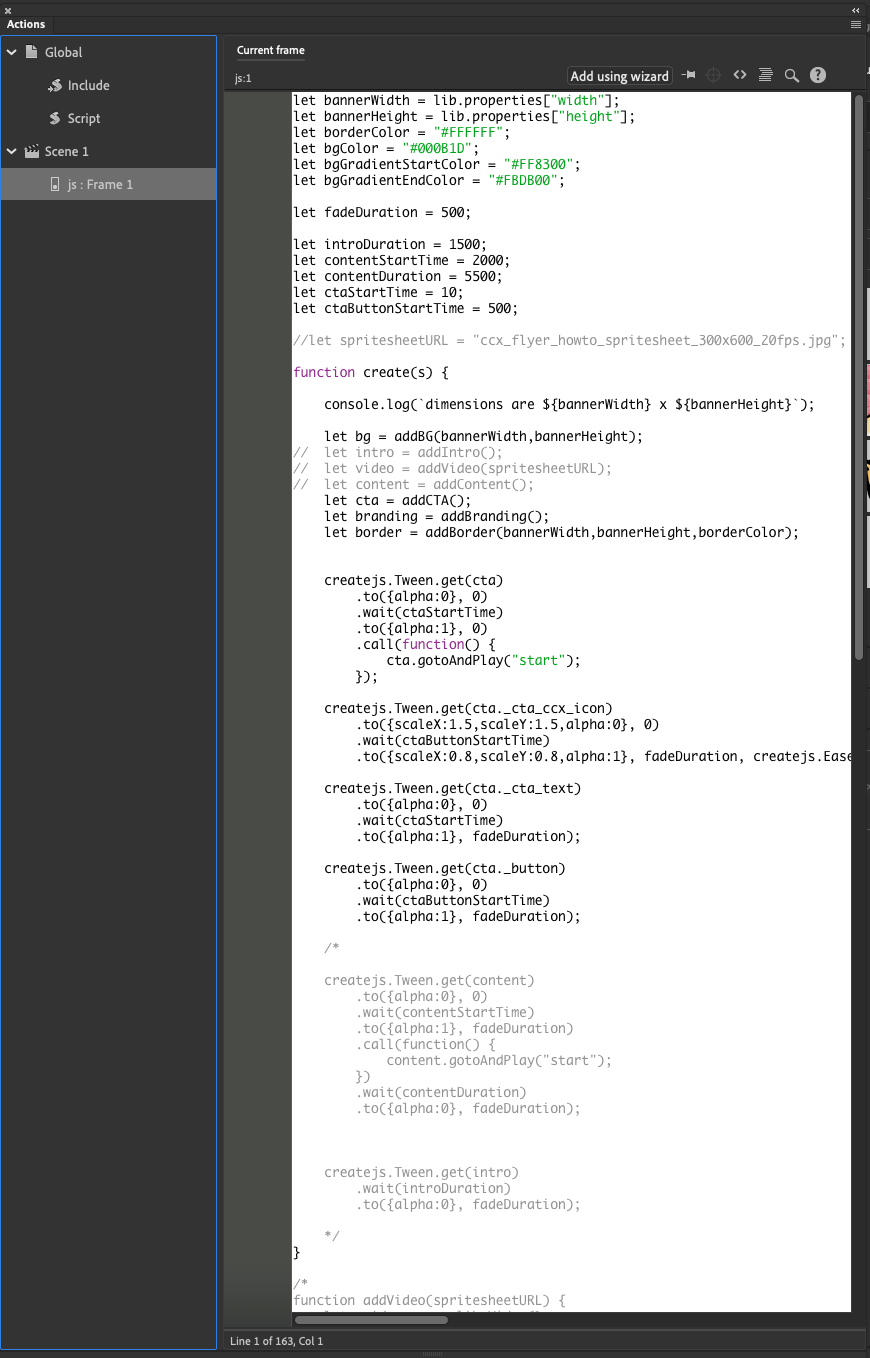
Task: Select the Current frame tab
Action: coord(270,49)
